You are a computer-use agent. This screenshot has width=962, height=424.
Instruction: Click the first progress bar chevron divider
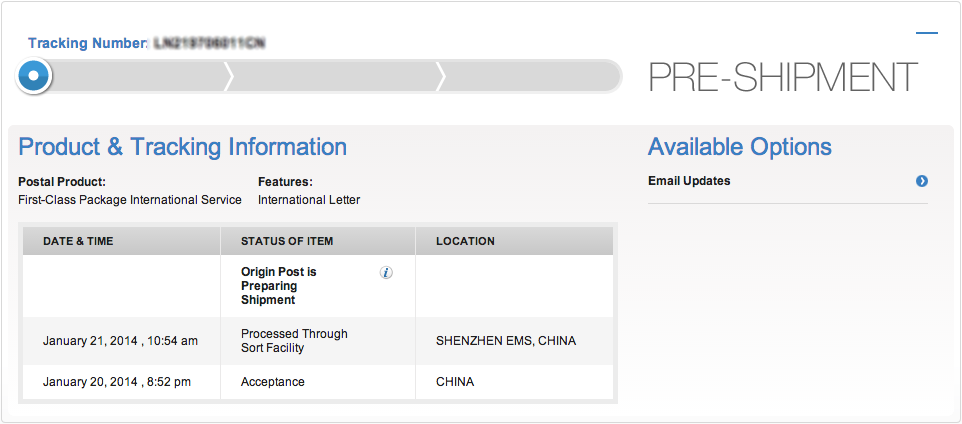pyautogui.click(x=229, y=76)
